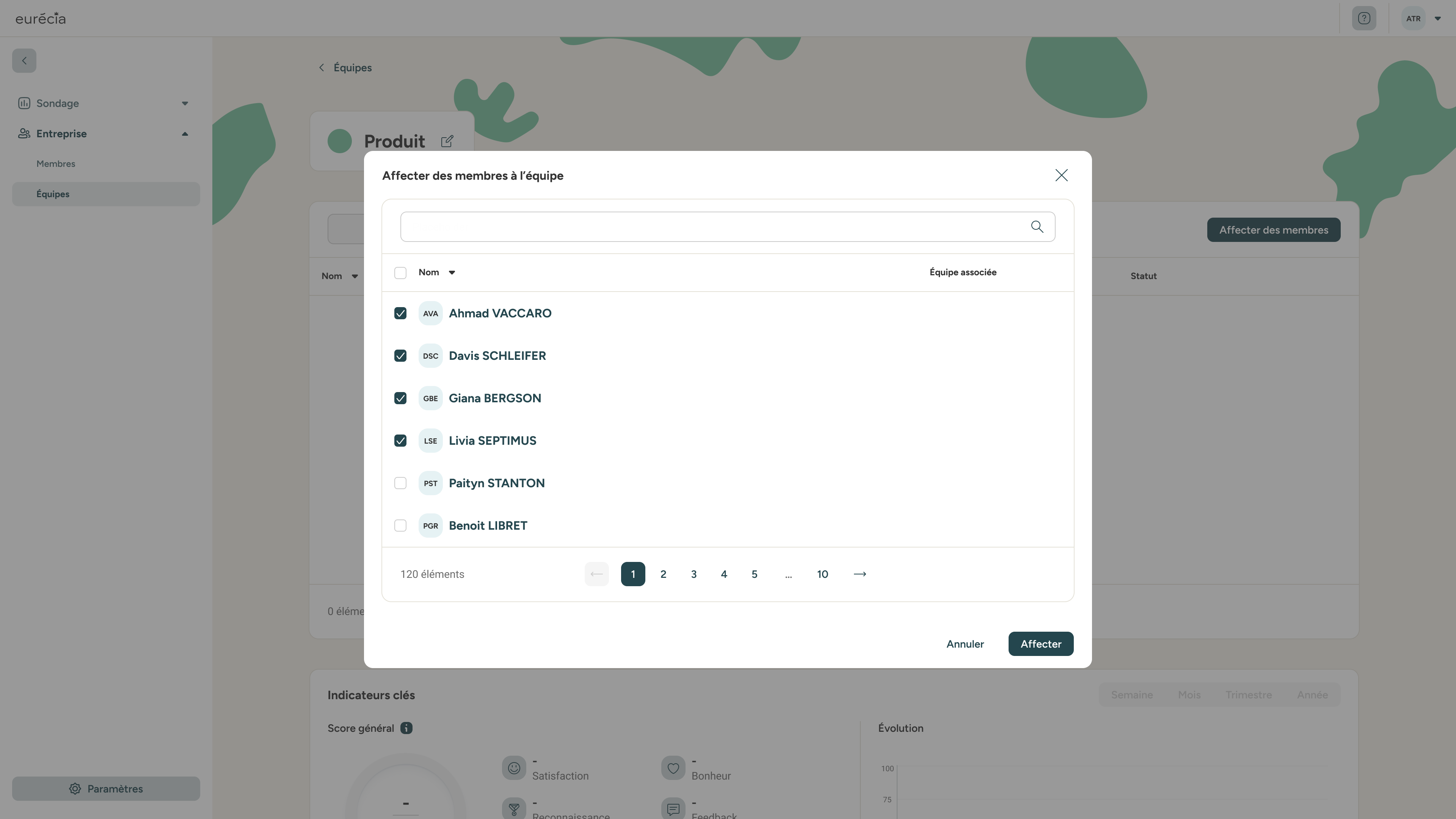Close the Affecter des membres dialog
The height and width of the screenshot is (819, 1456).
pos(1061,175)
